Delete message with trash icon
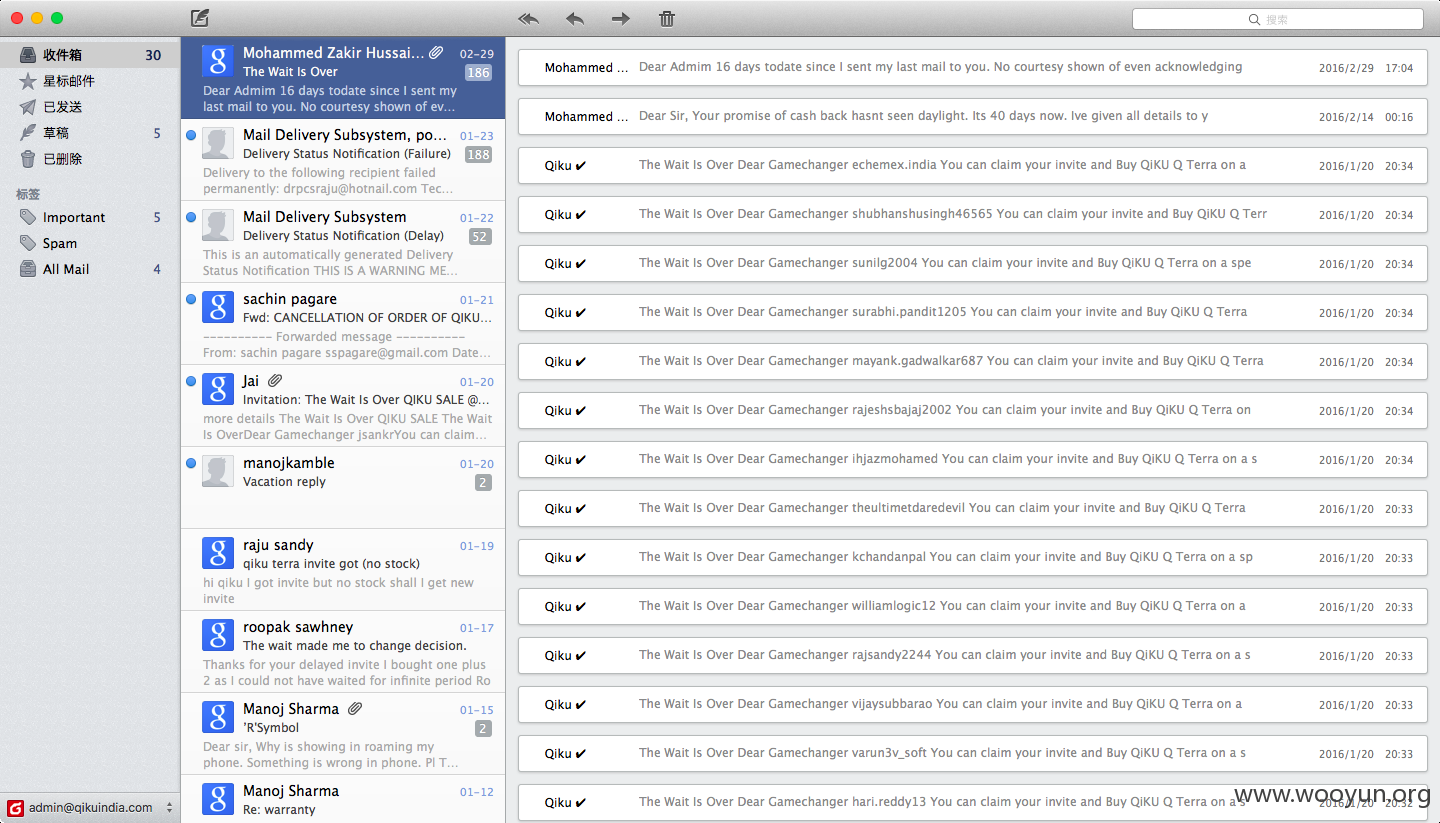Viewport: 1440px width, 823px height. (667, 18)
